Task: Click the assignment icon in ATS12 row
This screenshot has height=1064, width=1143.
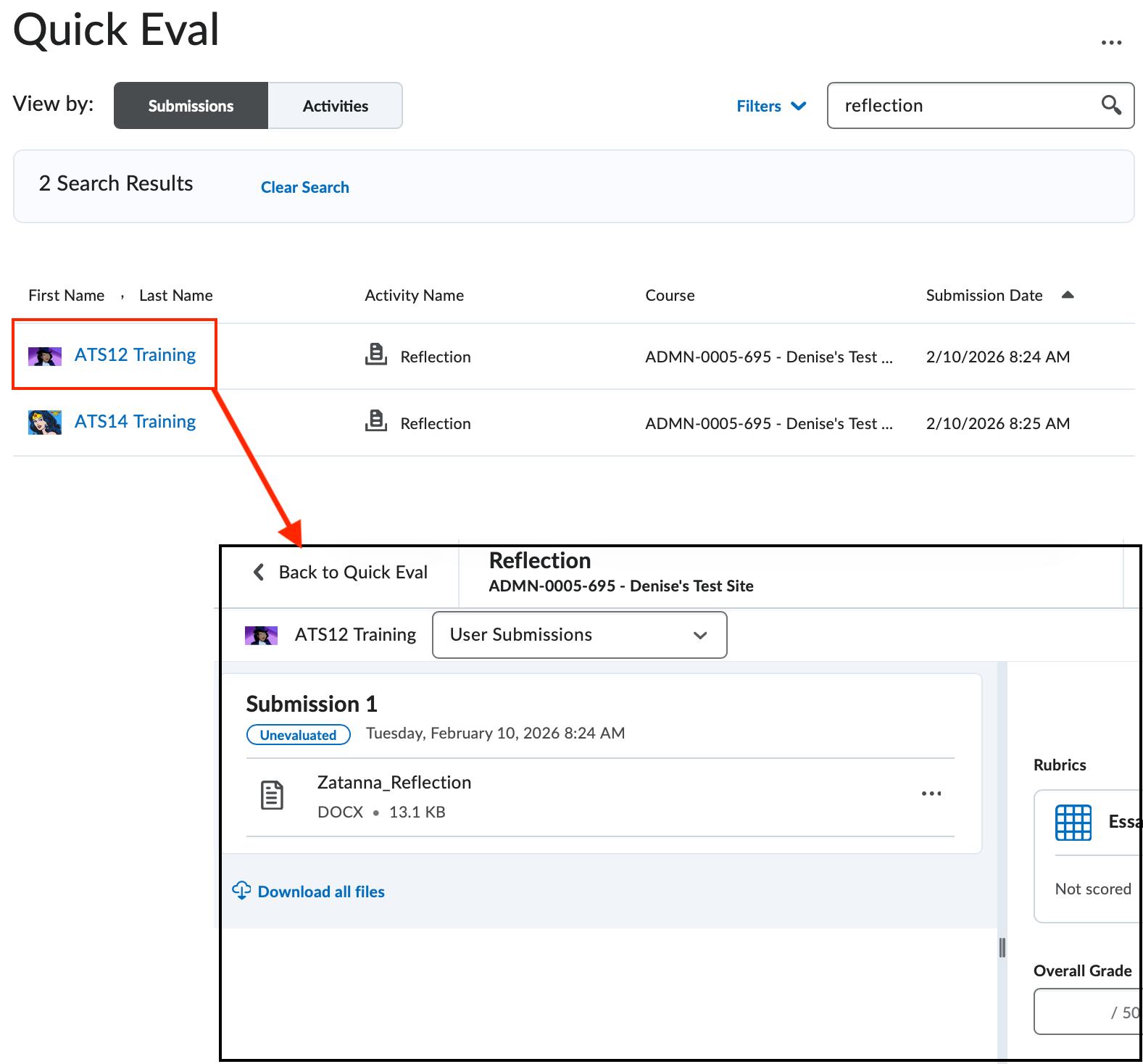Action: coord(375,355)
